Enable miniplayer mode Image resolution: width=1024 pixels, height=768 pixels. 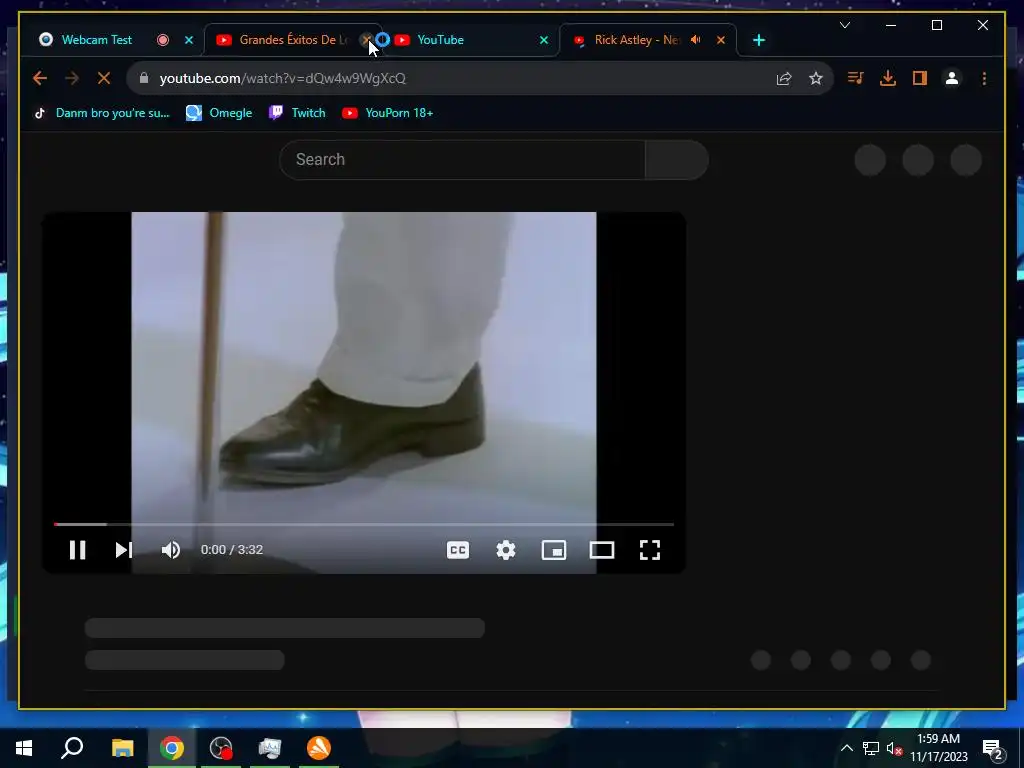pyautogui.click(x=554, y=550)
